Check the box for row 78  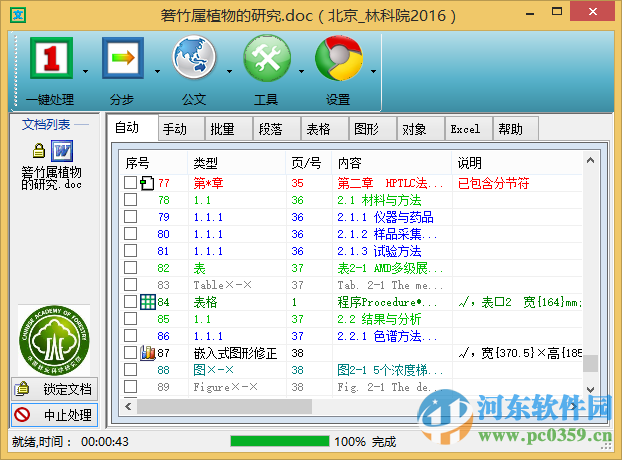coord(131,199)
